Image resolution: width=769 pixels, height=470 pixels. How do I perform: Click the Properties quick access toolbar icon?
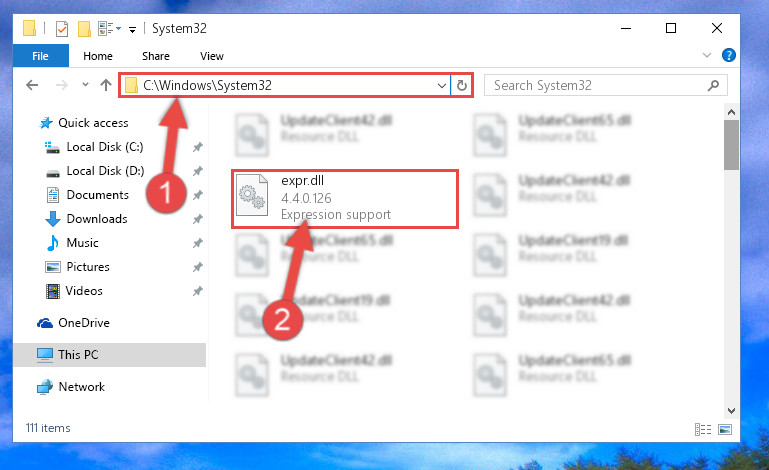pyautogui.click(x=62, y=29)
